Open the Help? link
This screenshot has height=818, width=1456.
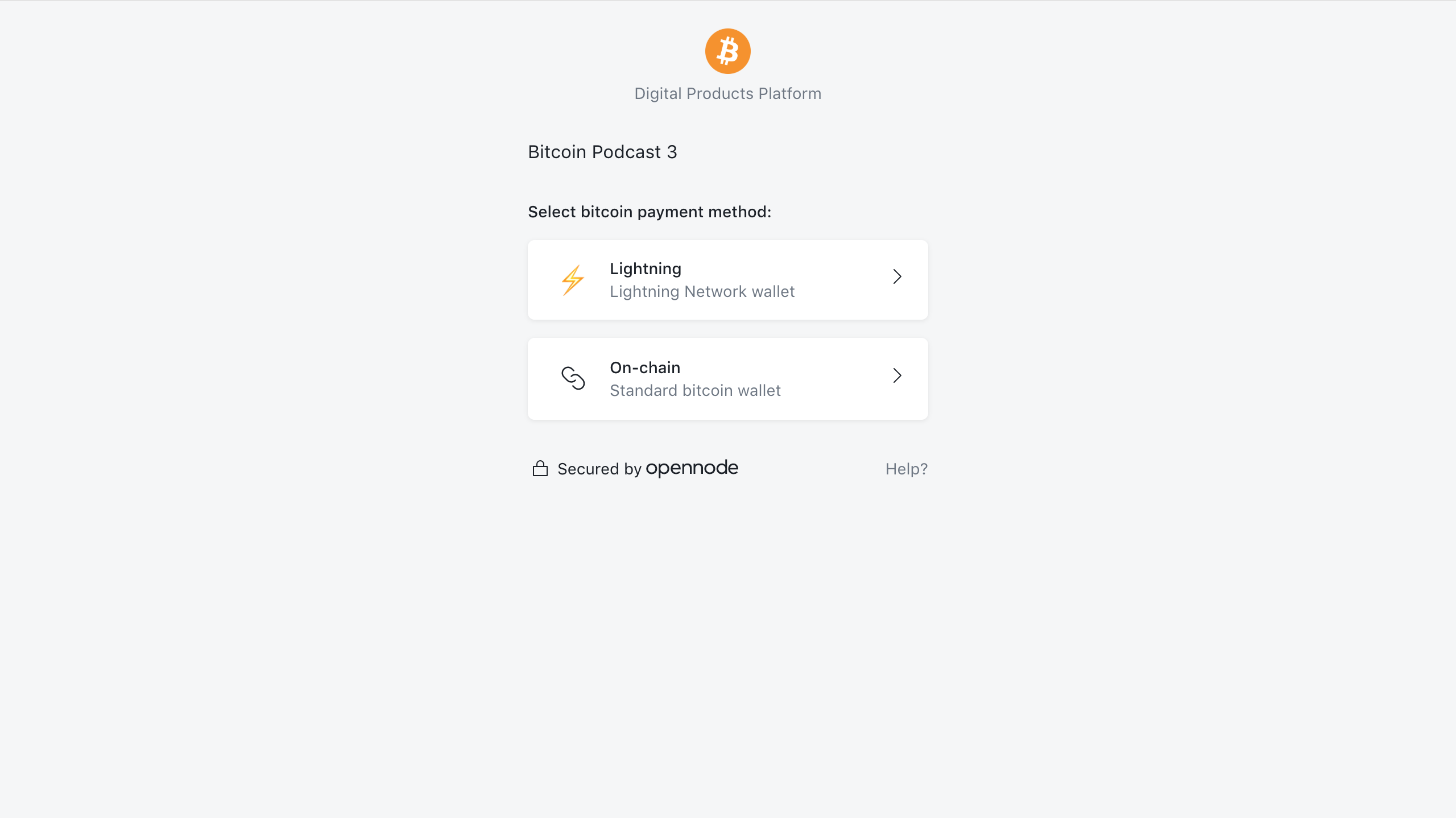click(x=906, y=469)
